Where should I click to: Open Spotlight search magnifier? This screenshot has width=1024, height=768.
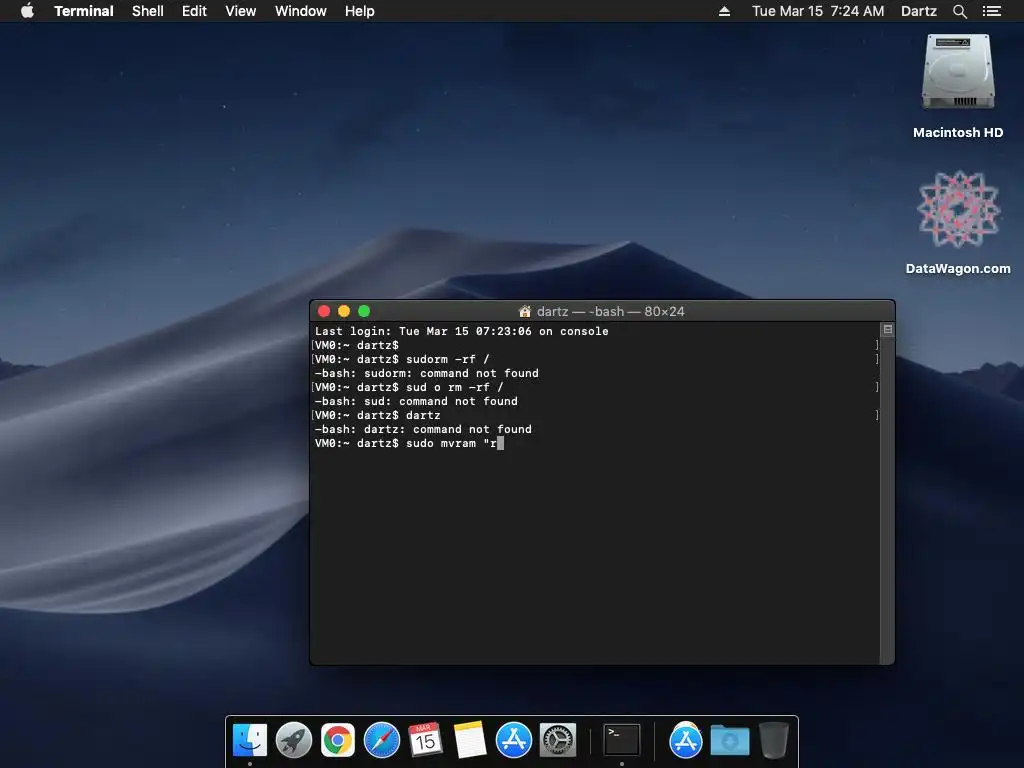959,11
